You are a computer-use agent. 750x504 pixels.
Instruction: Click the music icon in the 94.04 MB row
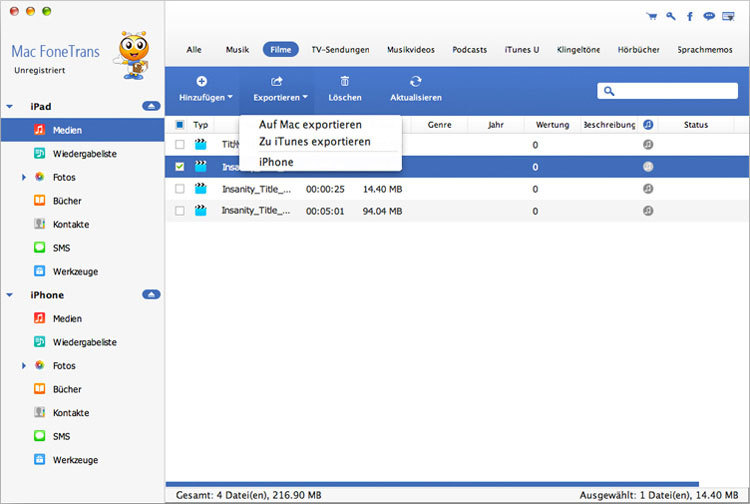click(x=648, y=210)
